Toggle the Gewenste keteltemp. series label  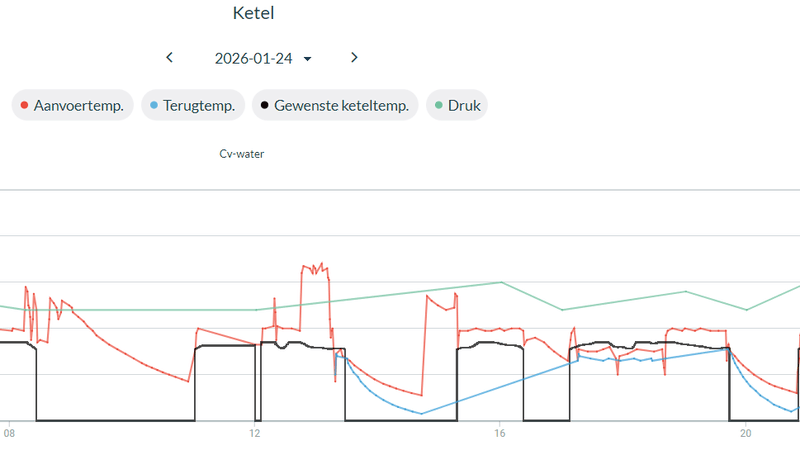coord(341,106)
